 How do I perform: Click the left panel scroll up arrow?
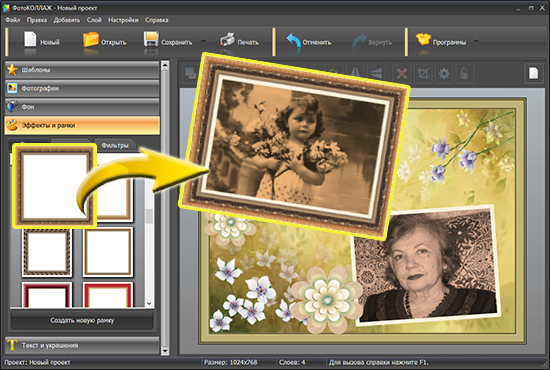(x=165, y=66)
